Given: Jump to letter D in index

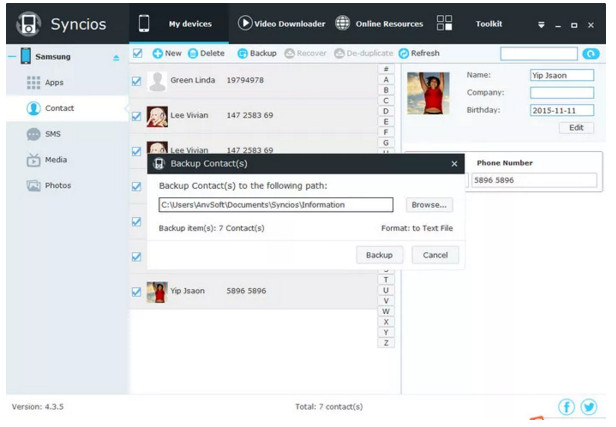Looking at the screenshot, I should pos(386,111).
